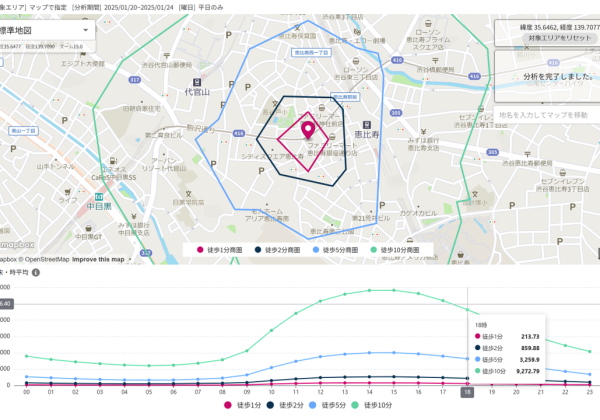Open info icon beside 時平均 heading
The width and height of the screenshot is (600, 420).
pos(36,272)
